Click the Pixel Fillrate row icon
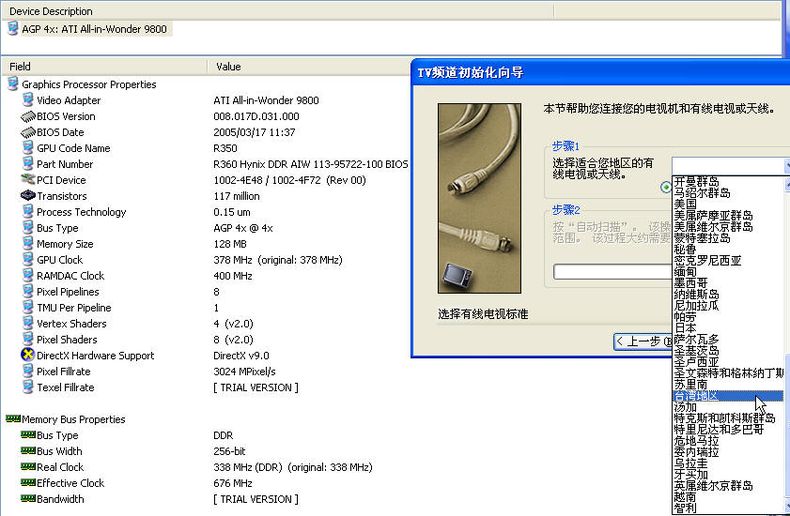This screenshot has width=790, height=516. click(x=28, y=371)
